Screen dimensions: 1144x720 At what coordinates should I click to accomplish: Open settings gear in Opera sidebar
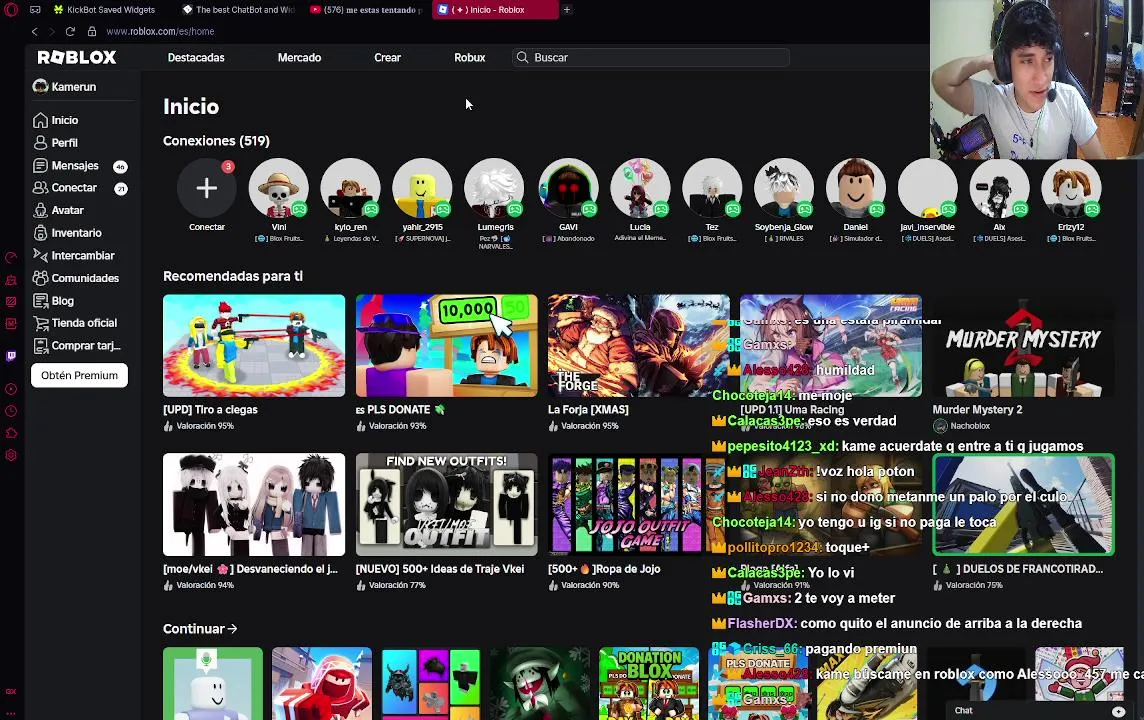[11, 455]
